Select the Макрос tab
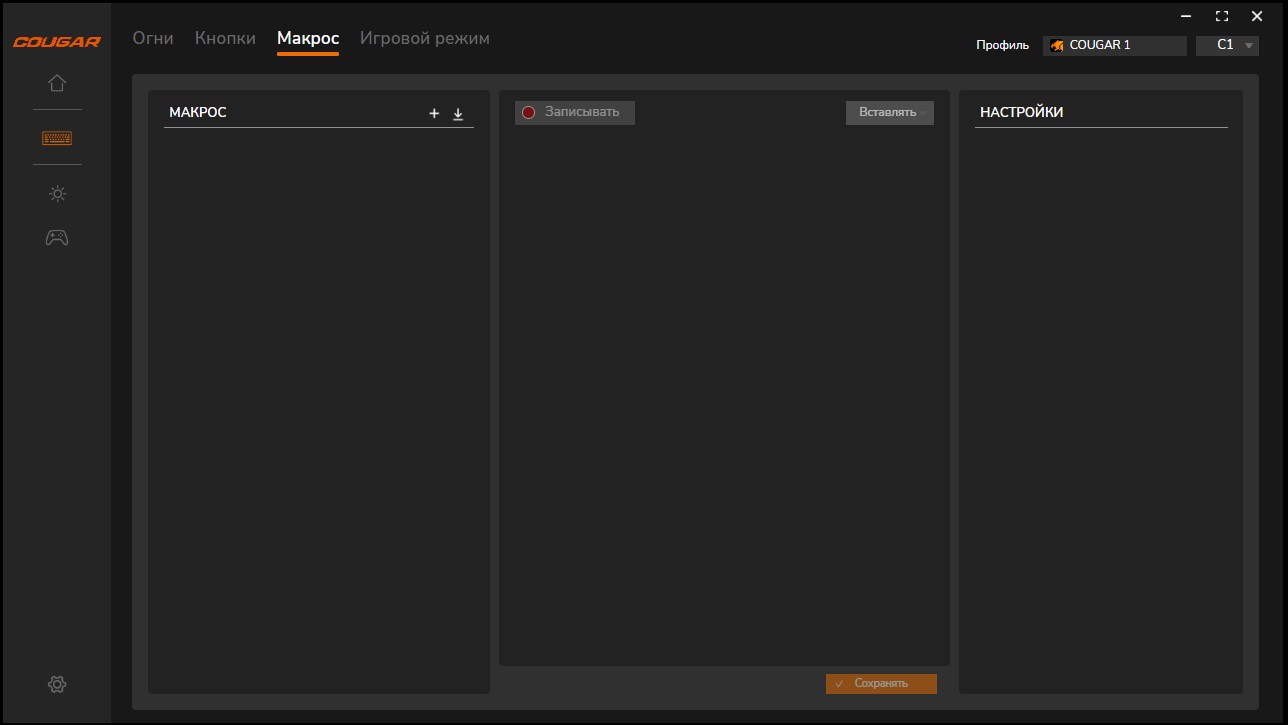The image size is (1288, 725). [308, 38]
